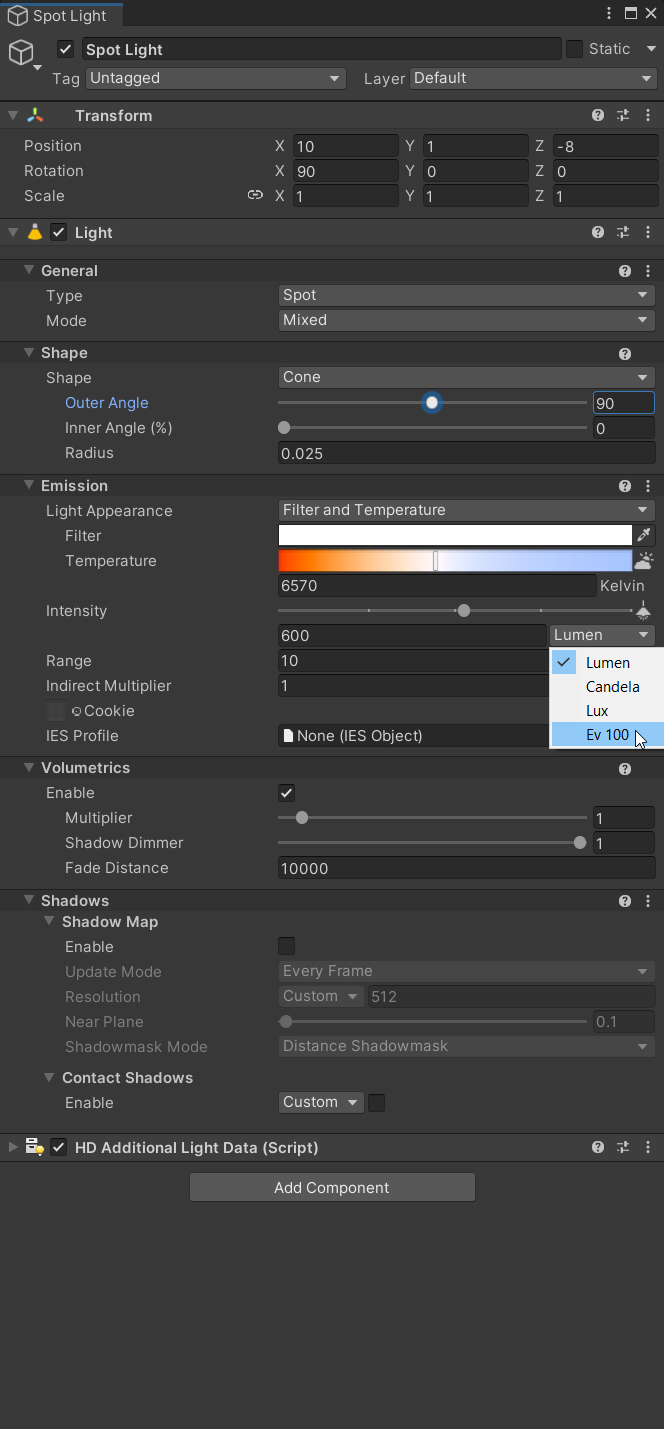Screen dimensions: 664x1429
Task: Click the Light component lamp icon
Action: pos(35,232)
